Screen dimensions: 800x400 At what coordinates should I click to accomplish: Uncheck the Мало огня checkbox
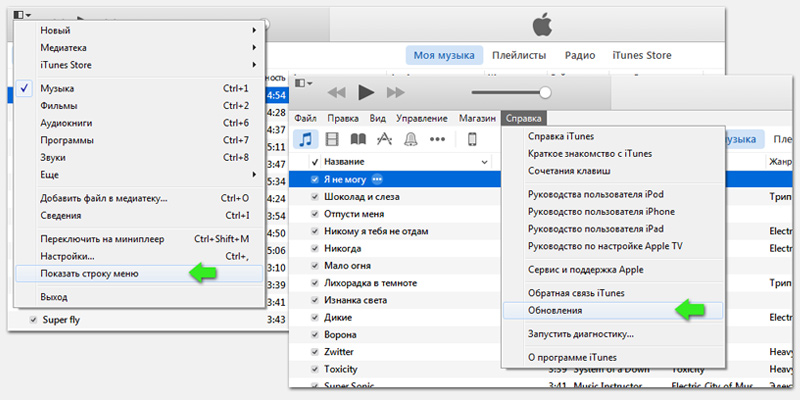pyautogui.click(x=315, y=266)
